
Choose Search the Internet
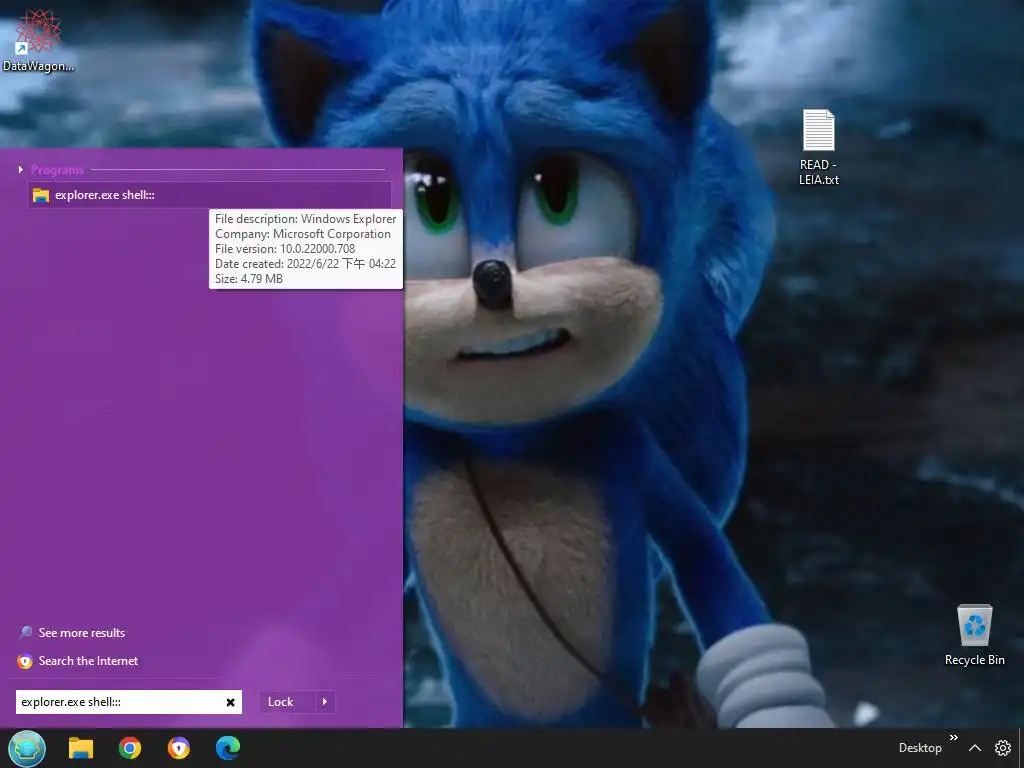pyautogui.click(x=88, y=661)
